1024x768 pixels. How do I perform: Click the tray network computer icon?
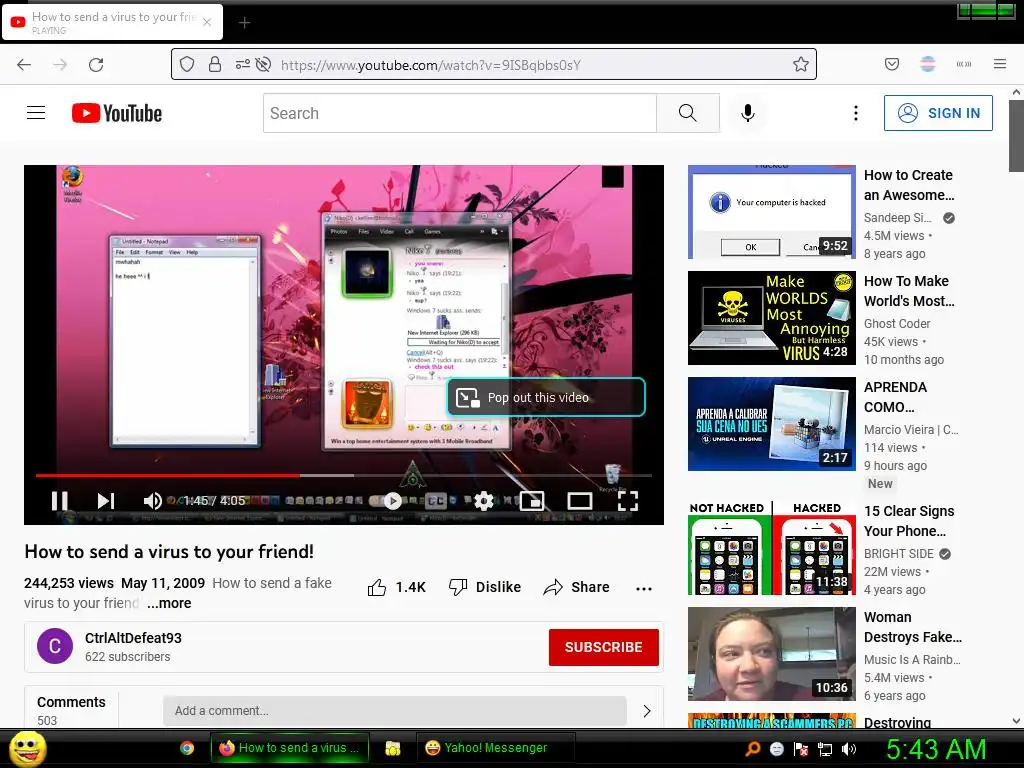tap(825, 749)
